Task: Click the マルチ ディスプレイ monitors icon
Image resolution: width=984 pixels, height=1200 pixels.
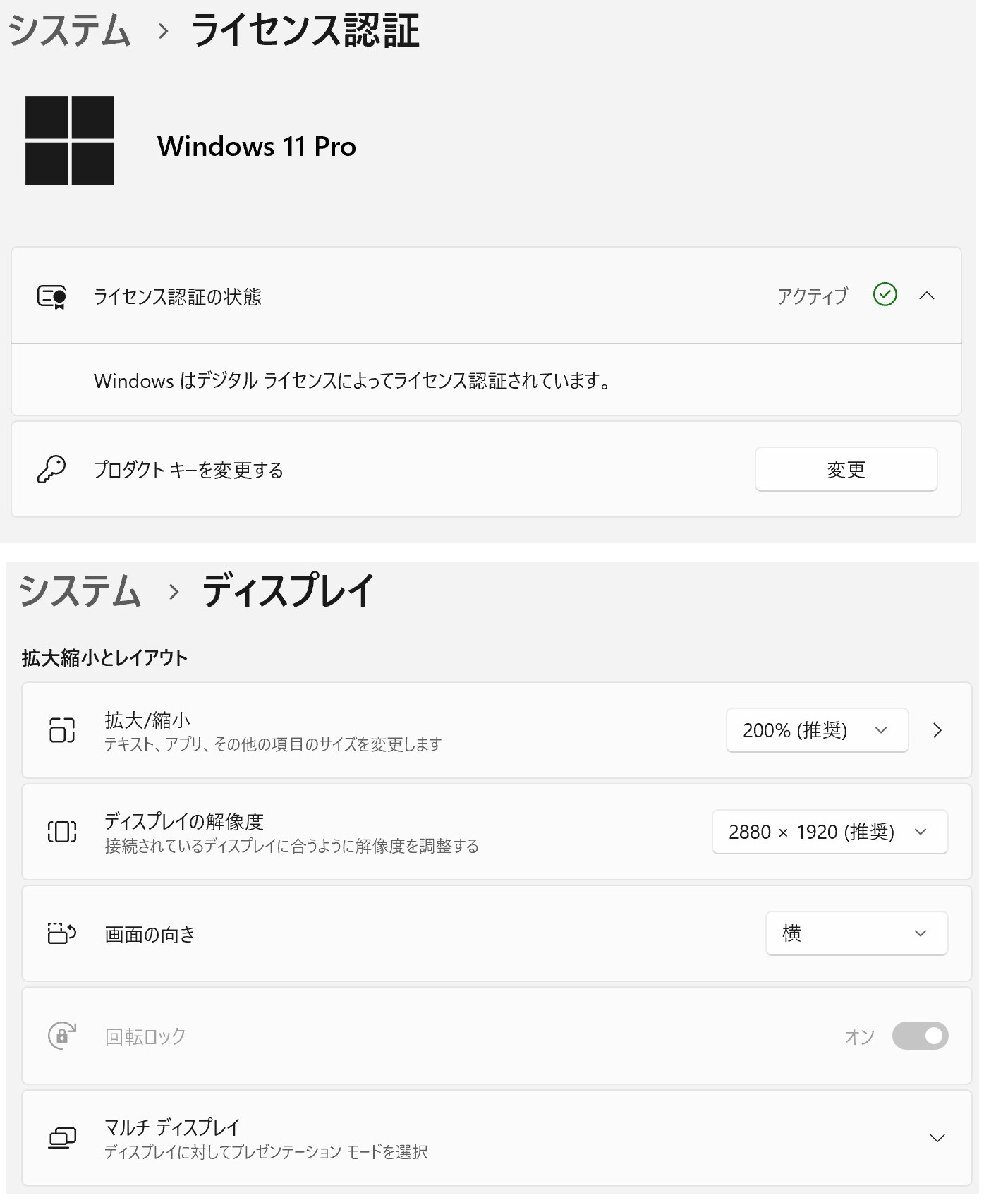Action: point(62,1137)
